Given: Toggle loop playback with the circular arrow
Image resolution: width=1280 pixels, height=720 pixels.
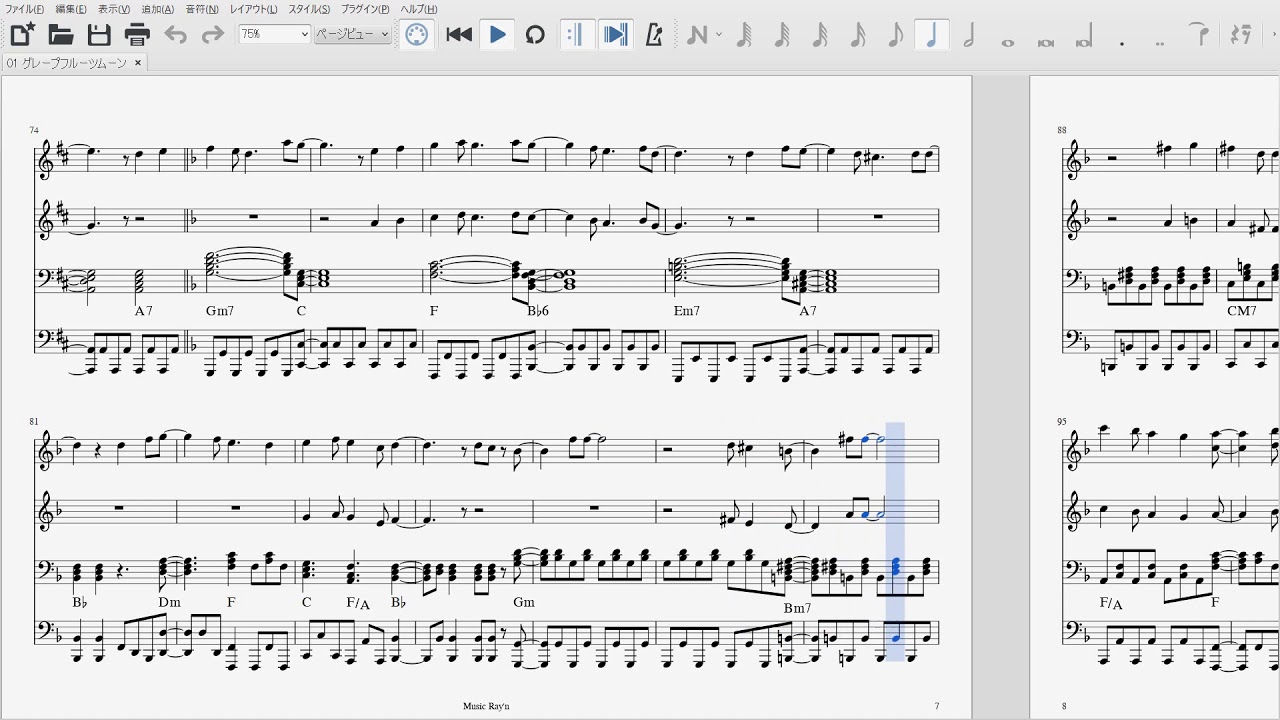Looking at the screenshot, I should coord(535,35).
